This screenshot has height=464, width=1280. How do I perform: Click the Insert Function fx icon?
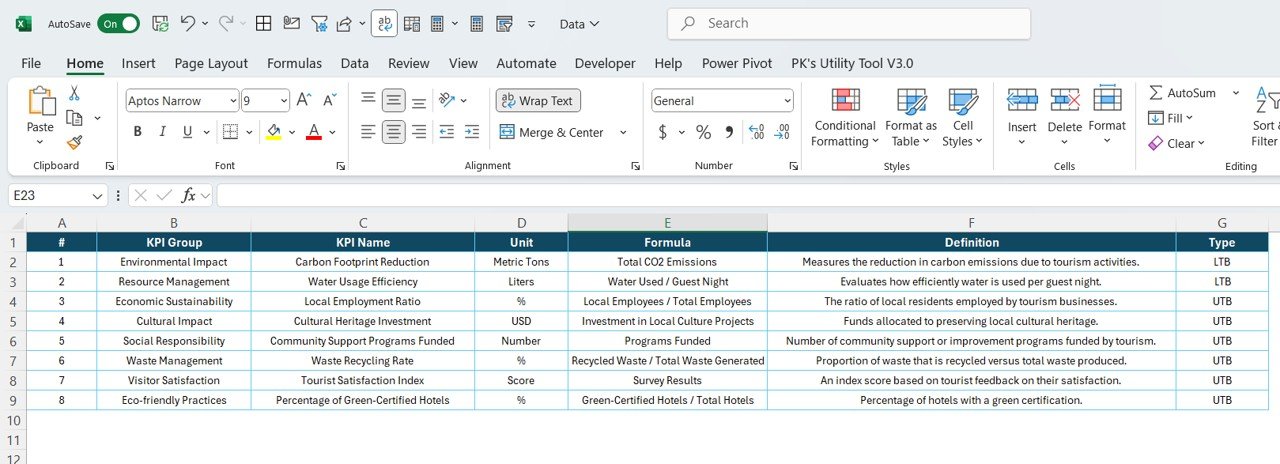(x=188, y=196)
